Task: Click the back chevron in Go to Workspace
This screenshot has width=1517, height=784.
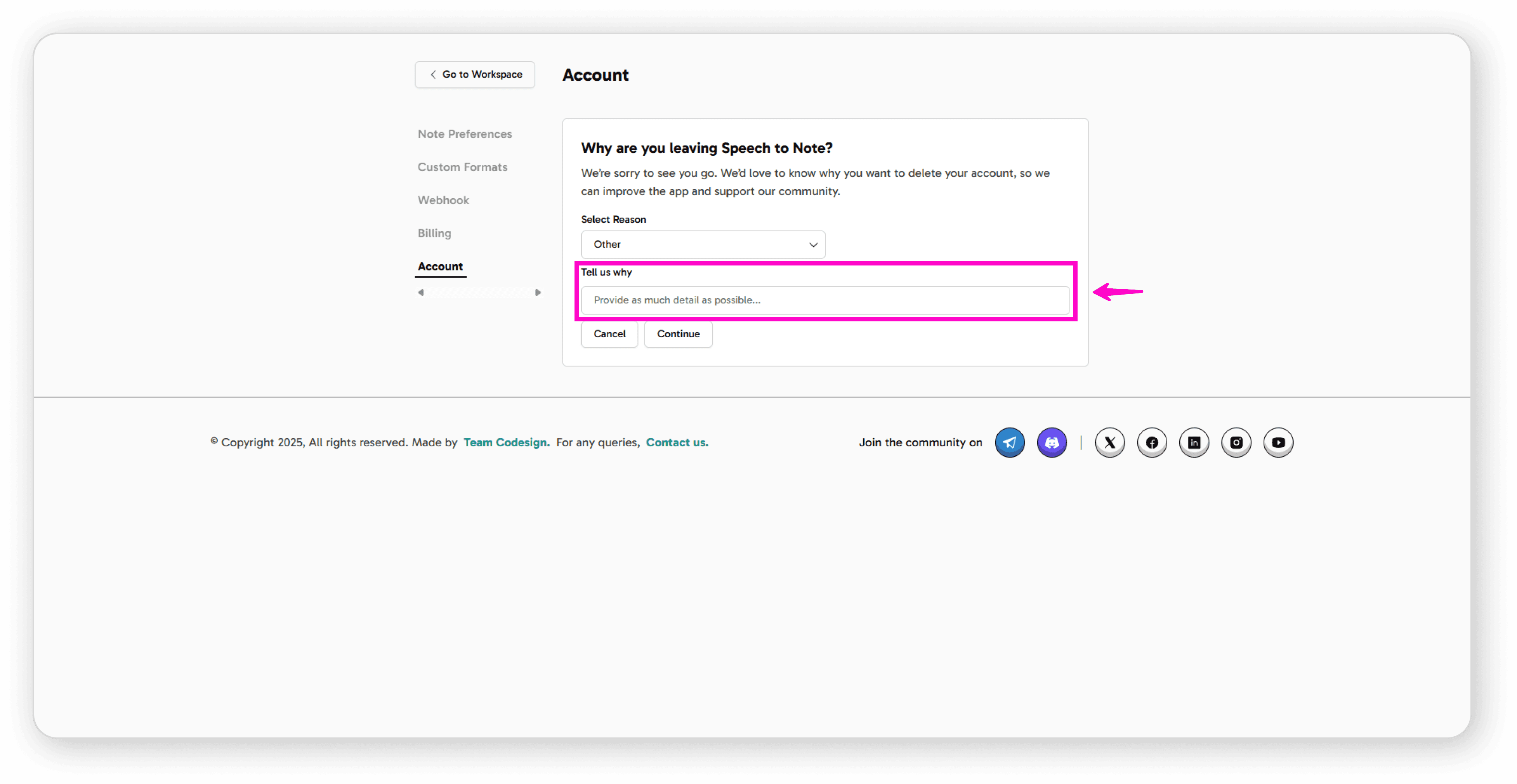Action: click(433, 75)
